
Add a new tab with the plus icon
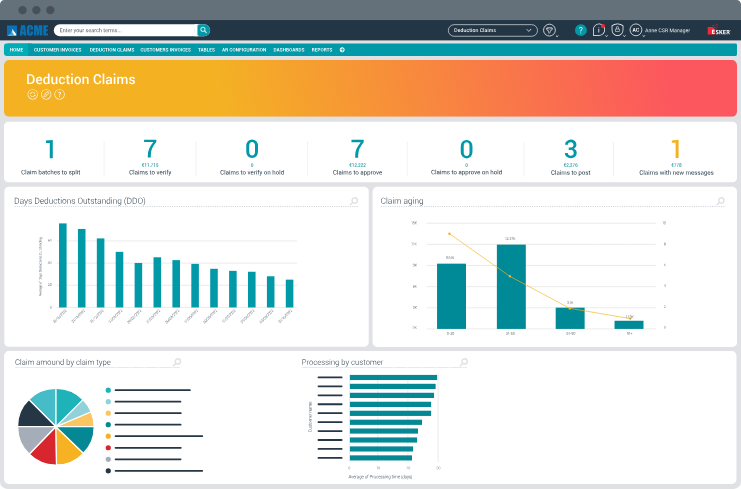[x=342, y=50]
